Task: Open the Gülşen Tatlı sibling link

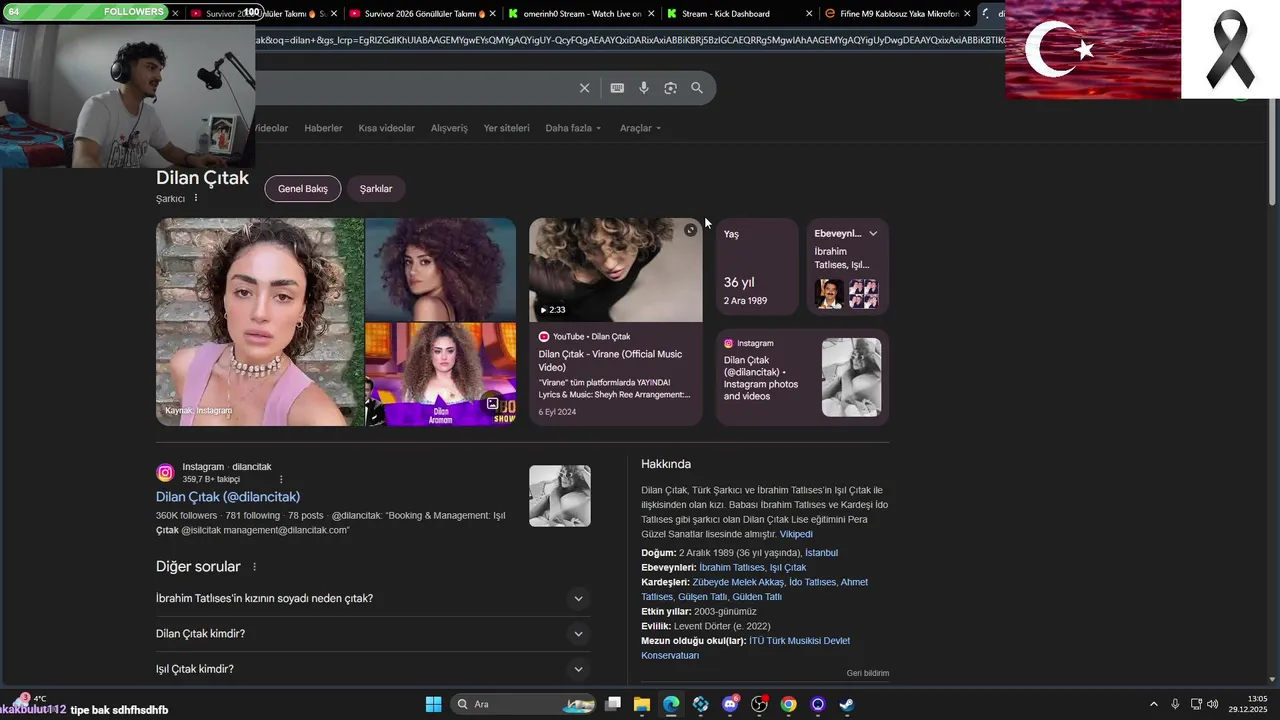Action: (x=702, y=597)
